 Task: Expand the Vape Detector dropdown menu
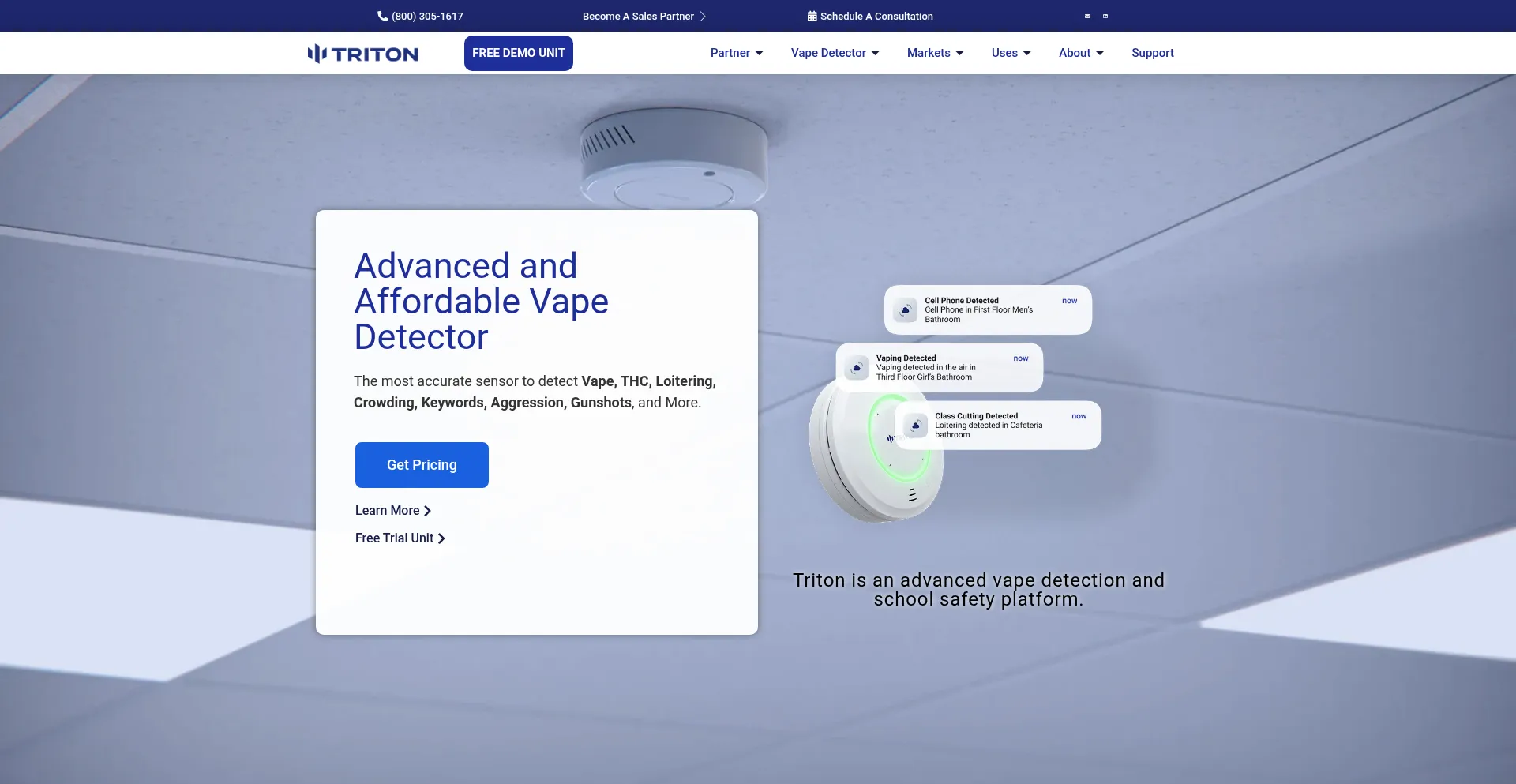835,53
